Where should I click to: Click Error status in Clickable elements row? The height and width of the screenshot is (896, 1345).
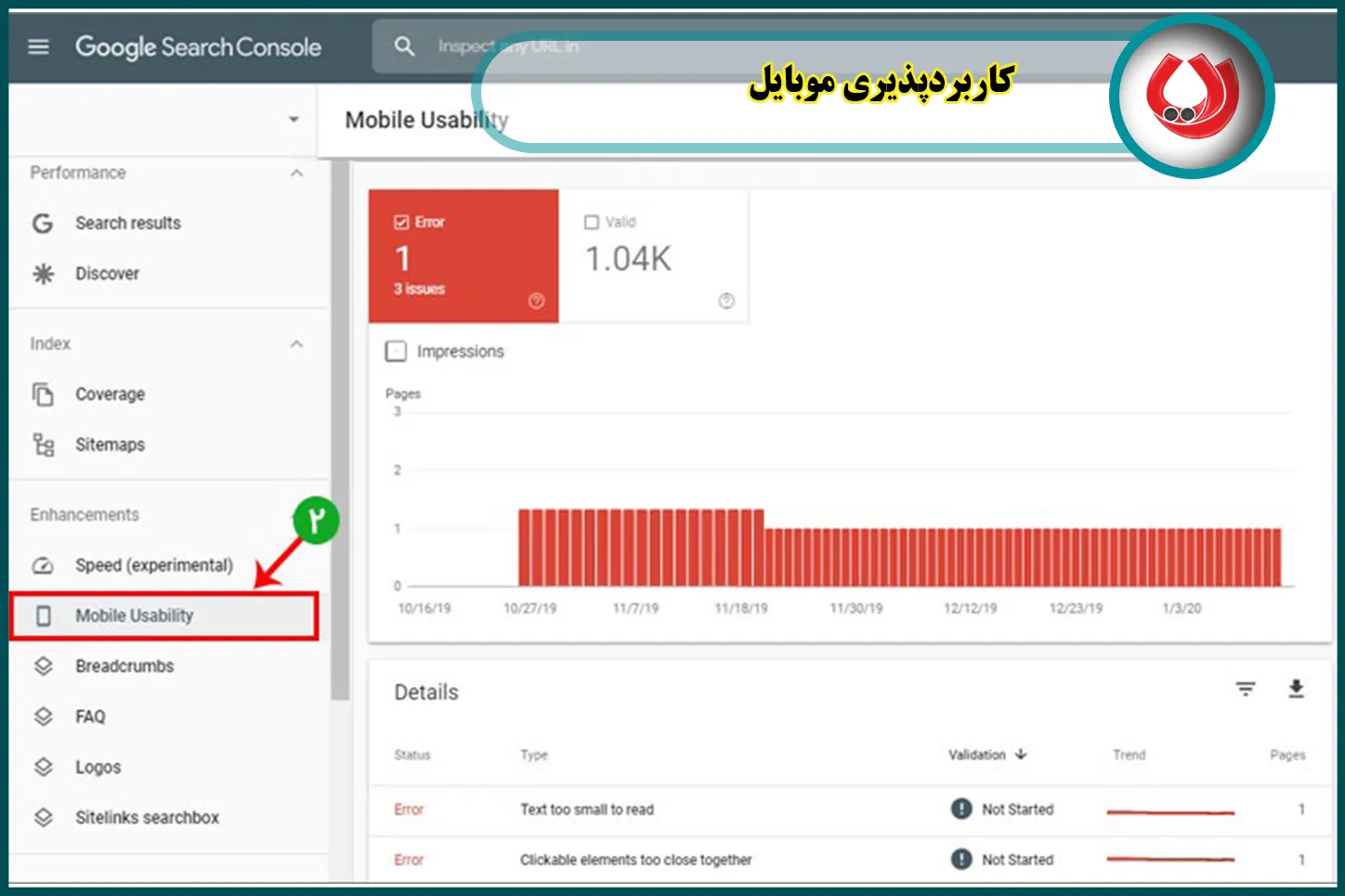click(409, 860)
